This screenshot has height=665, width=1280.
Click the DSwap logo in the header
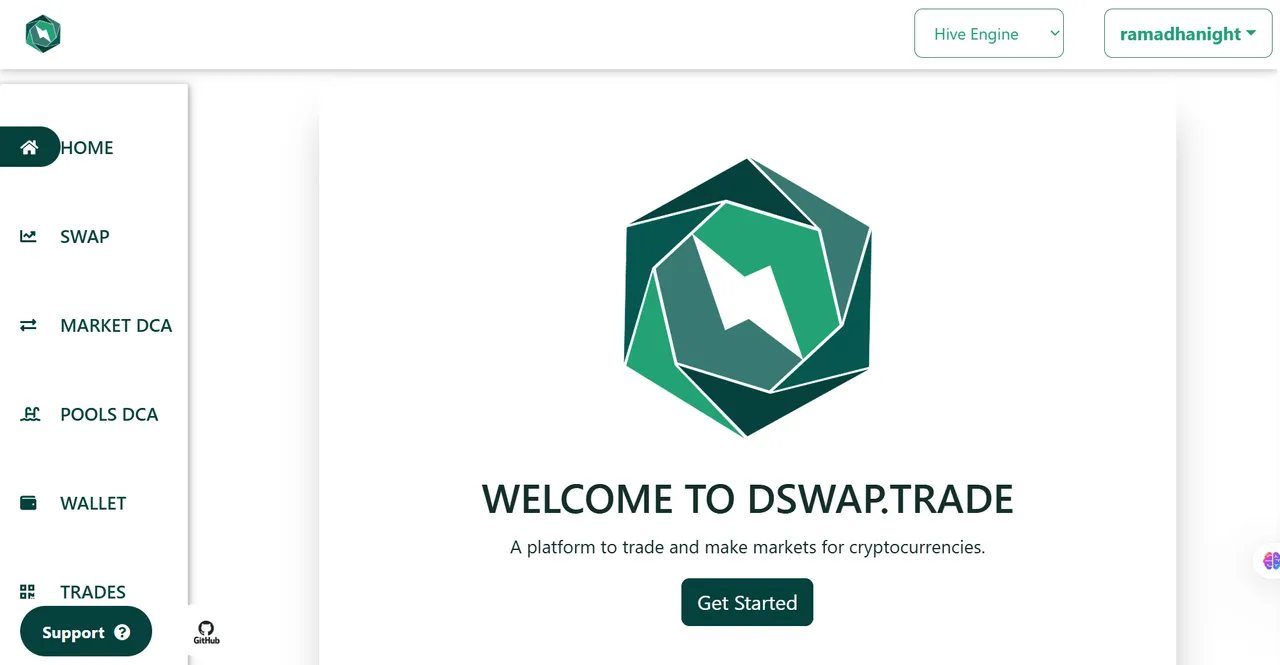43,34
